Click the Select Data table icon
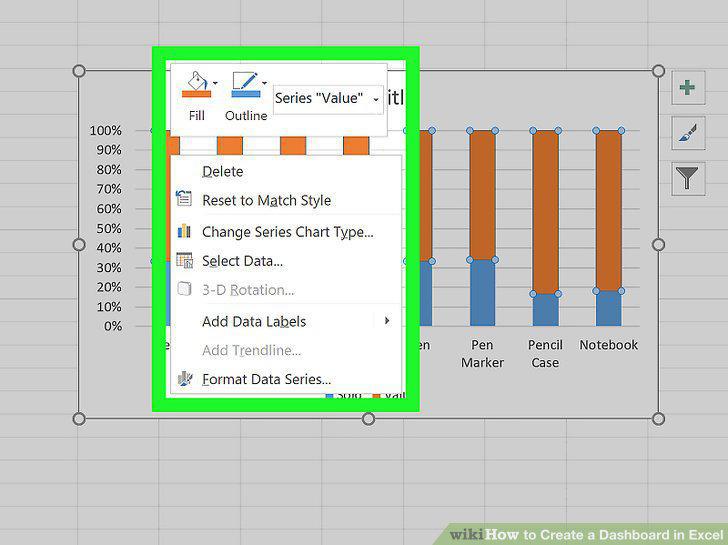The height and width of the screenshot is (545, 728). [185, 260]
